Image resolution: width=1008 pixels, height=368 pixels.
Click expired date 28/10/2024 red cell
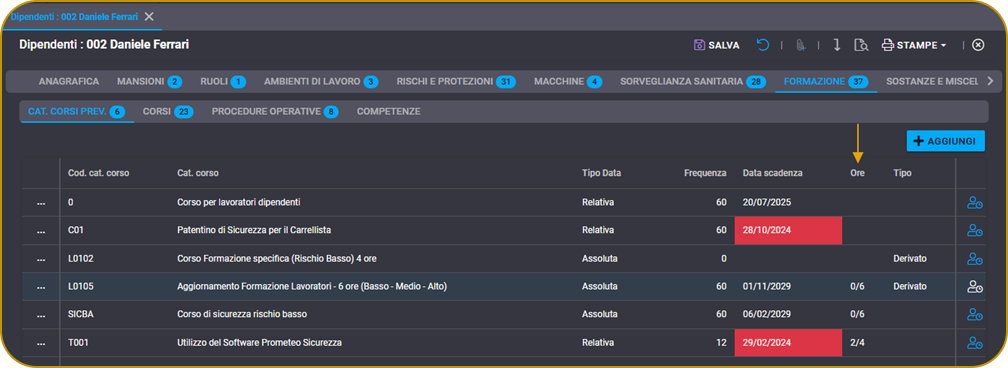click(x=788, y=230)
